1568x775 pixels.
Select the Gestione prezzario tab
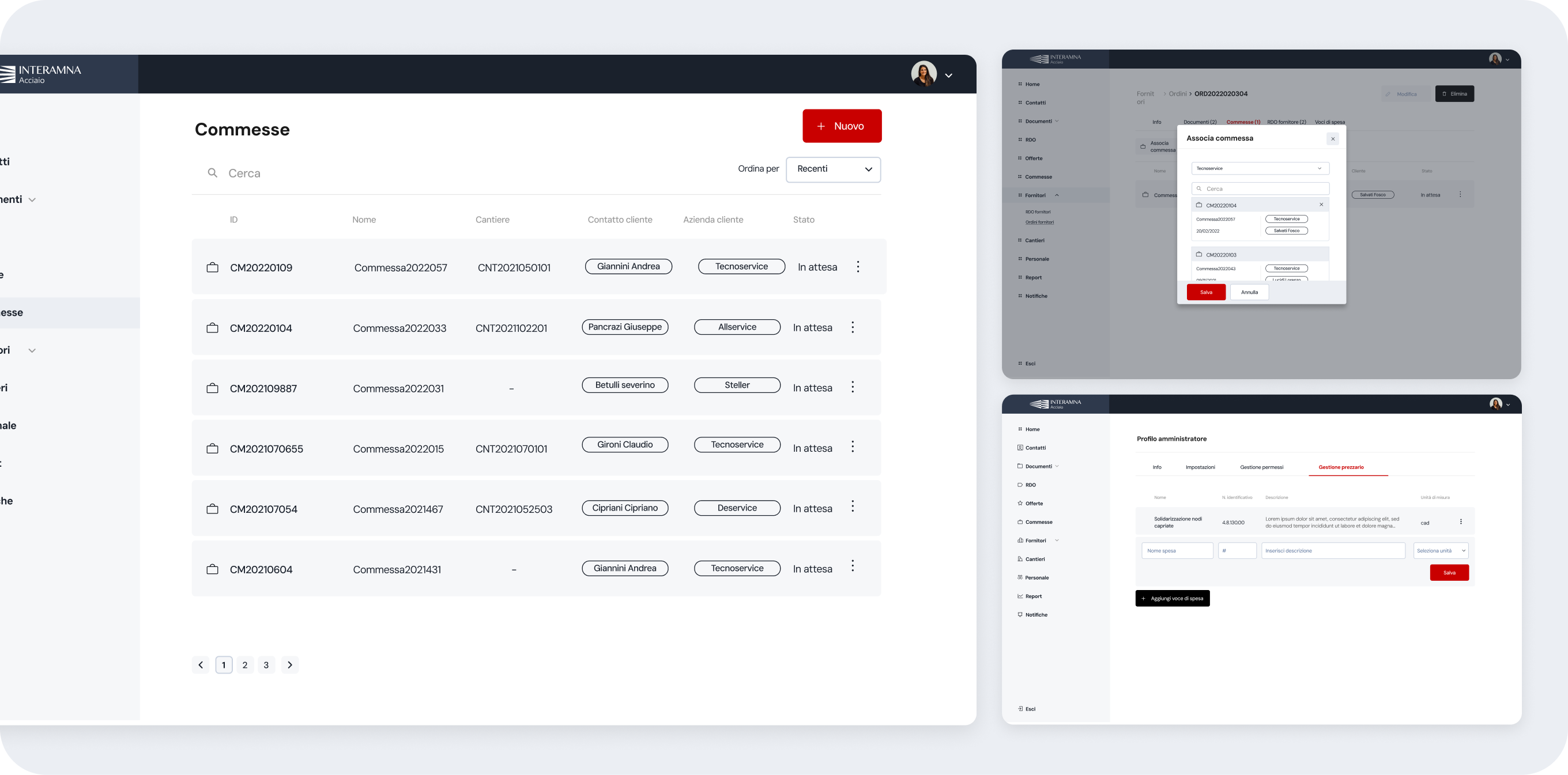pos(1341,467)
